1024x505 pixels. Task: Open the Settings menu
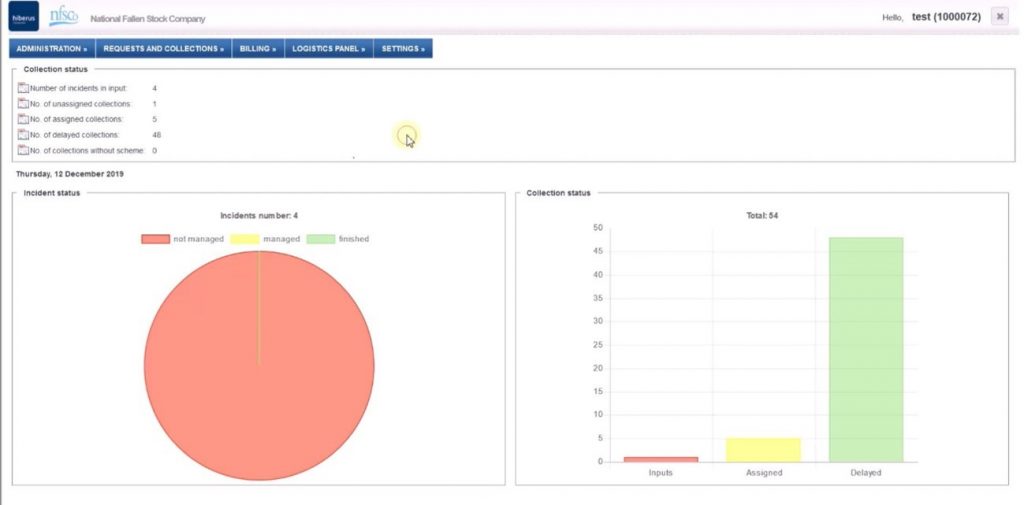[x=403, y=48]
